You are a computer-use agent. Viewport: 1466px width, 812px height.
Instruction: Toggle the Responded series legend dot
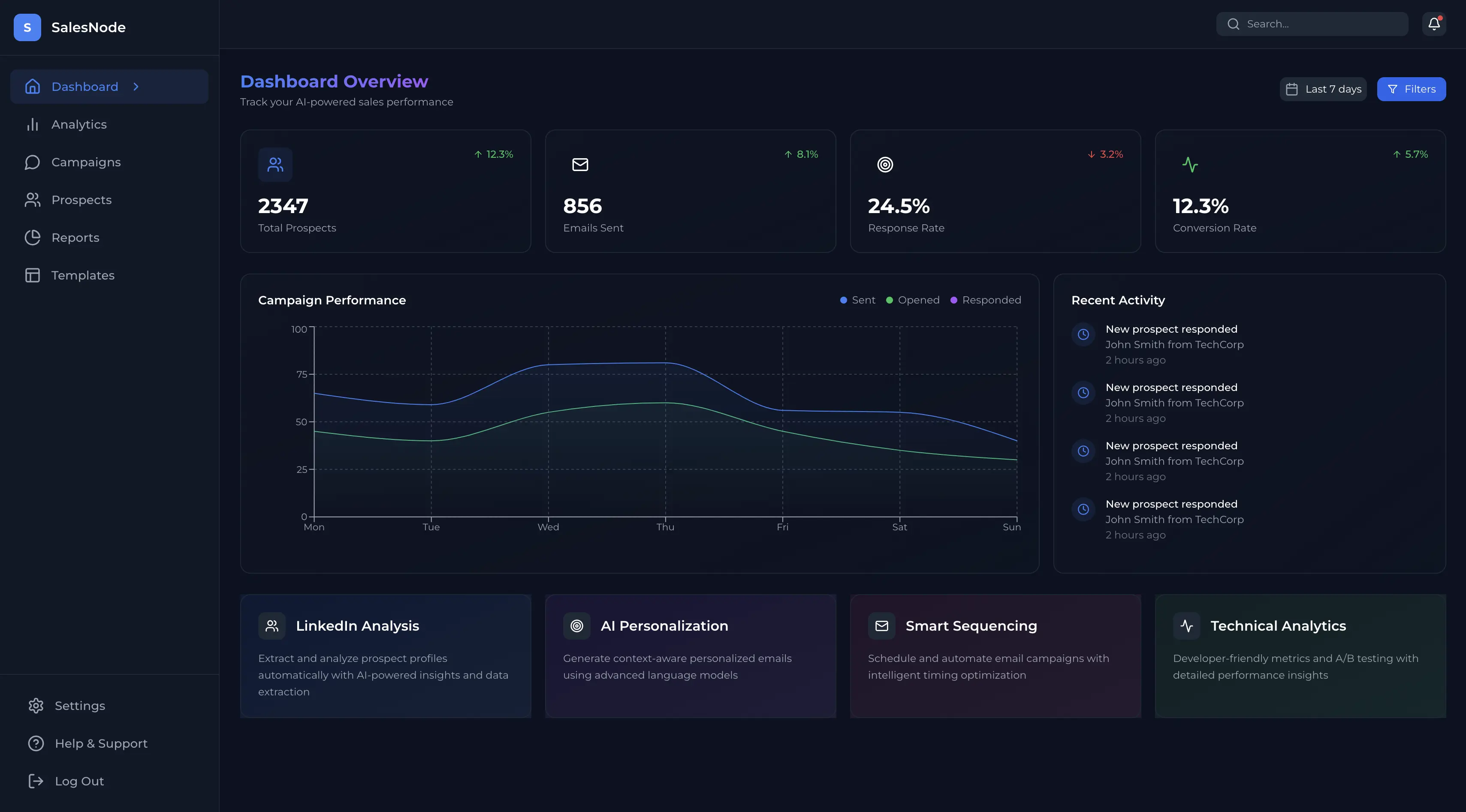click(x=954, y=300)
